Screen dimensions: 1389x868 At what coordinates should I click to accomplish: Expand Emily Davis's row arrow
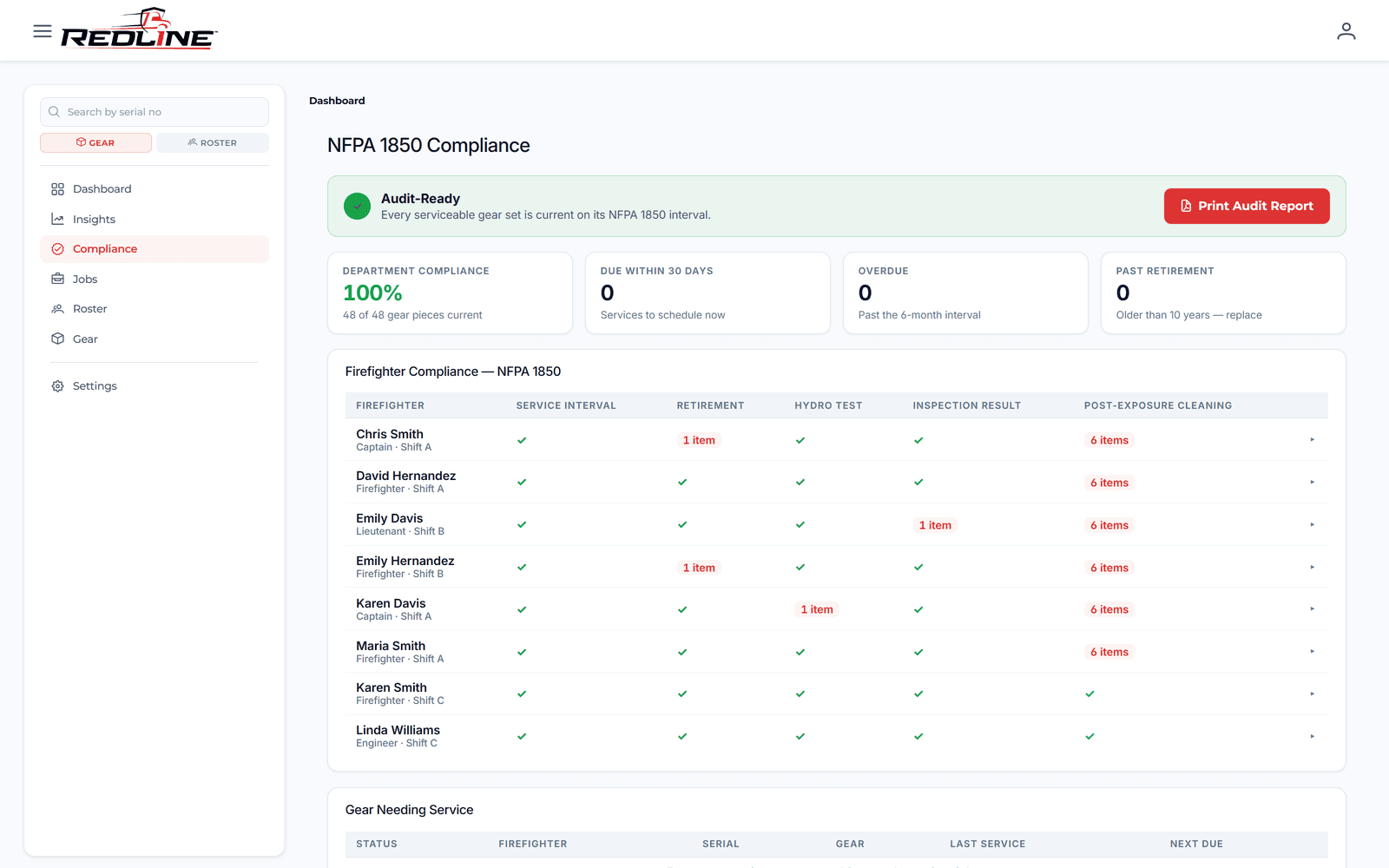(1312, 524)
